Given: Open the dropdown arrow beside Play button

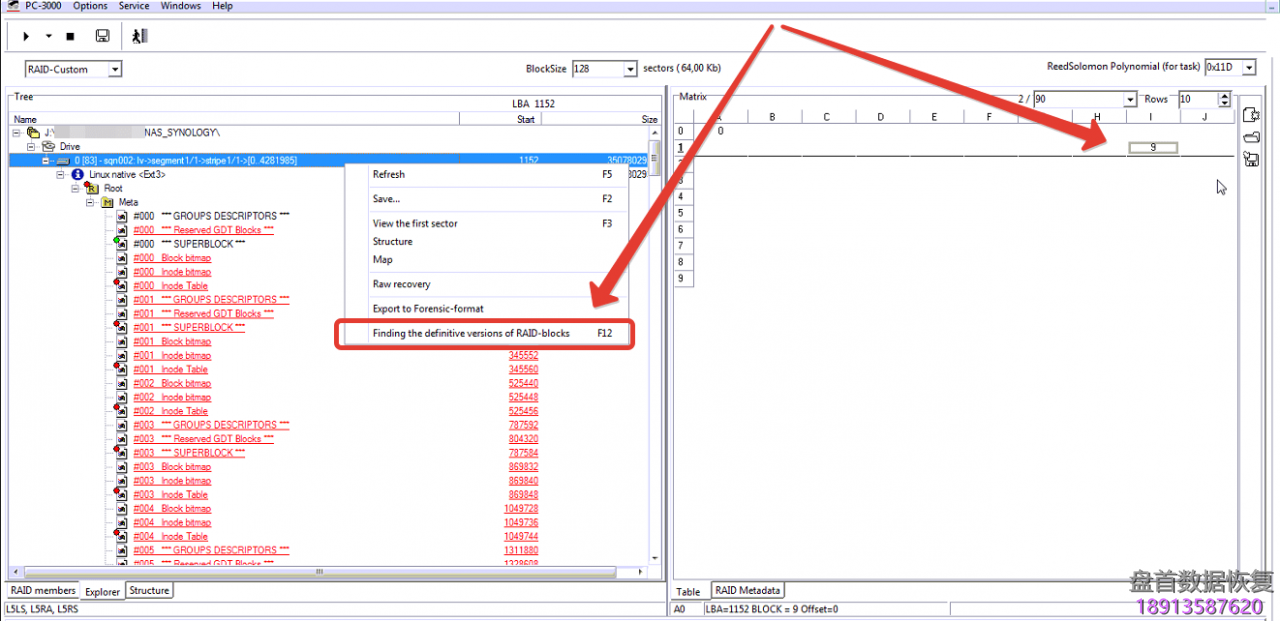Looking at the screenshot, I should 48,37.
